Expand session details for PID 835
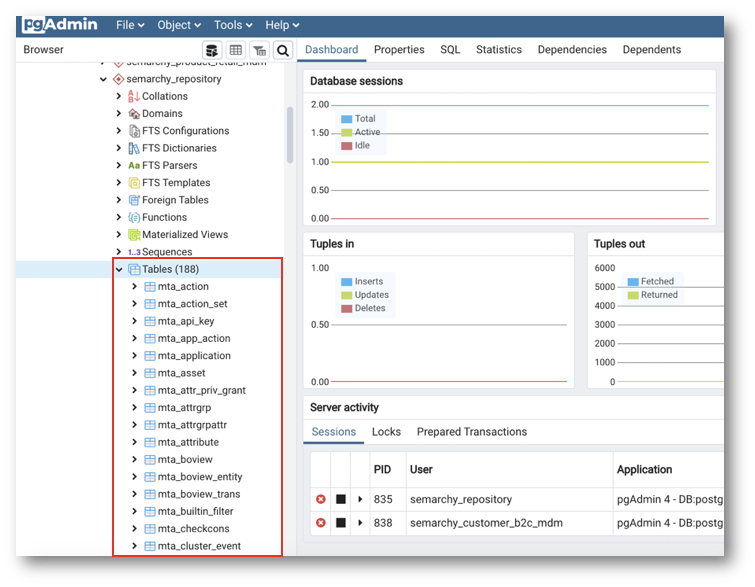This screenshot has height=587, width=755. 360,499
